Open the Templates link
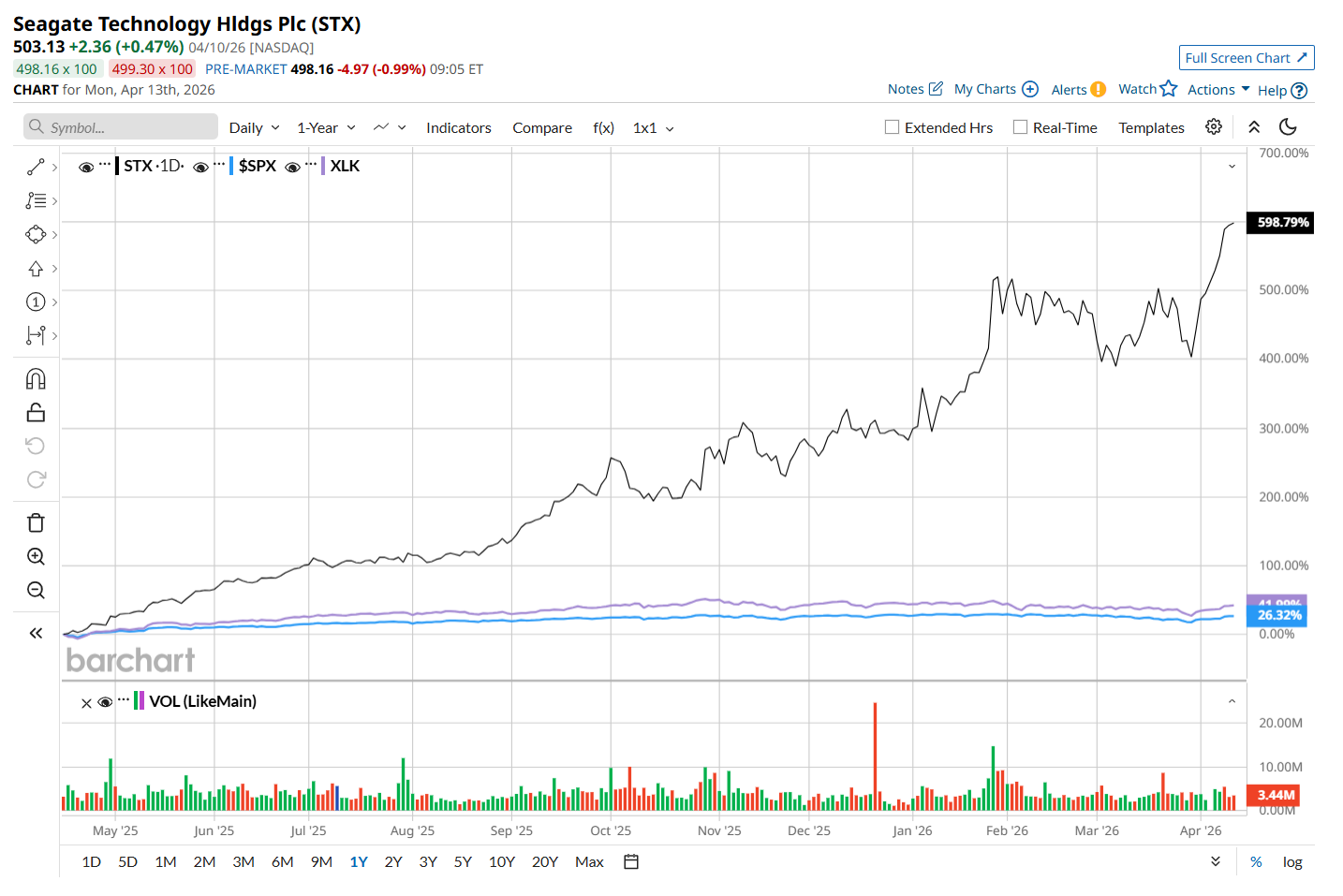1343x896 pixels. [x=1151, y=128]
